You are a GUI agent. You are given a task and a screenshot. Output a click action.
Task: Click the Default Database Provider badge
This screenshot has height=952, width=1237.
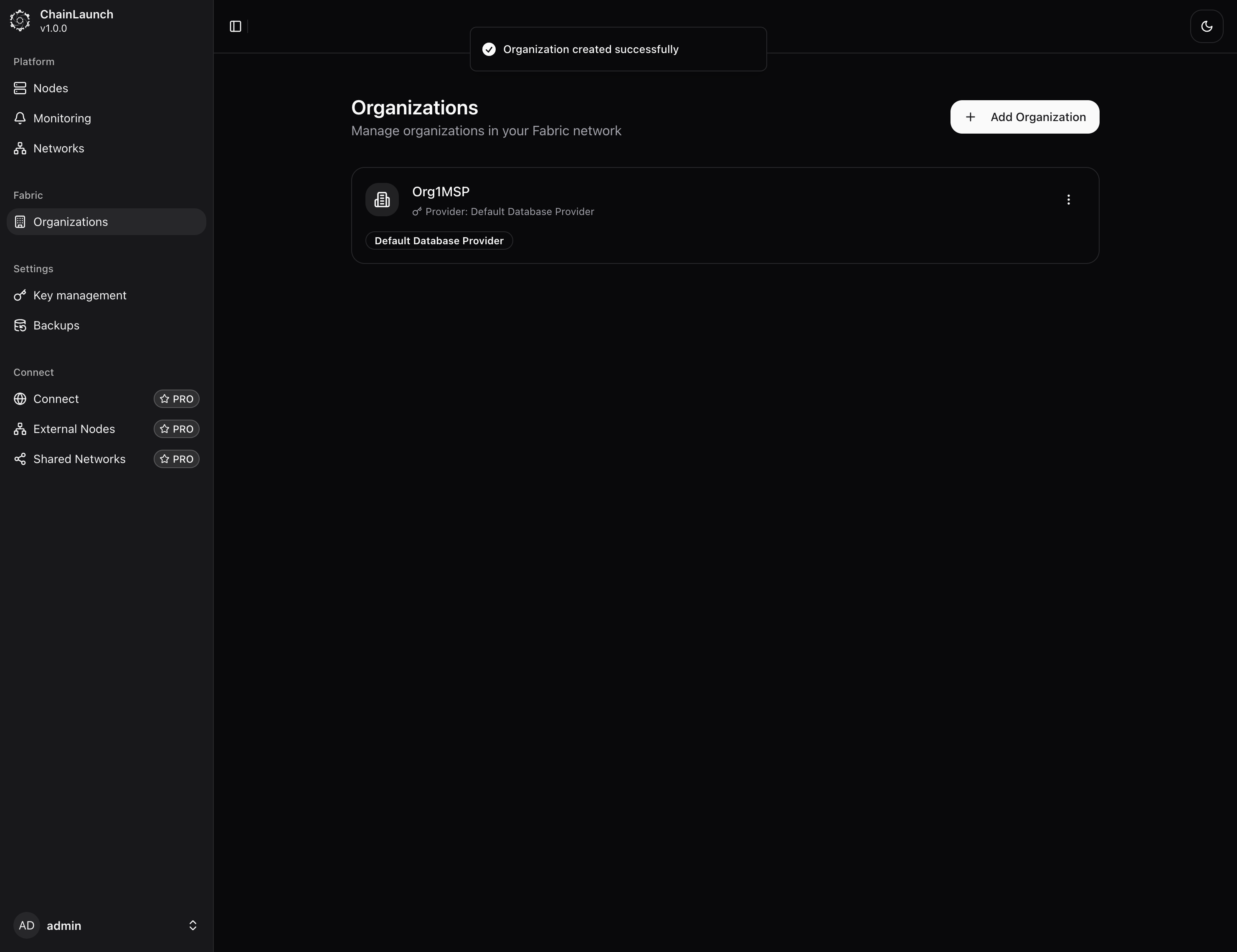click(x=439, y=241)
